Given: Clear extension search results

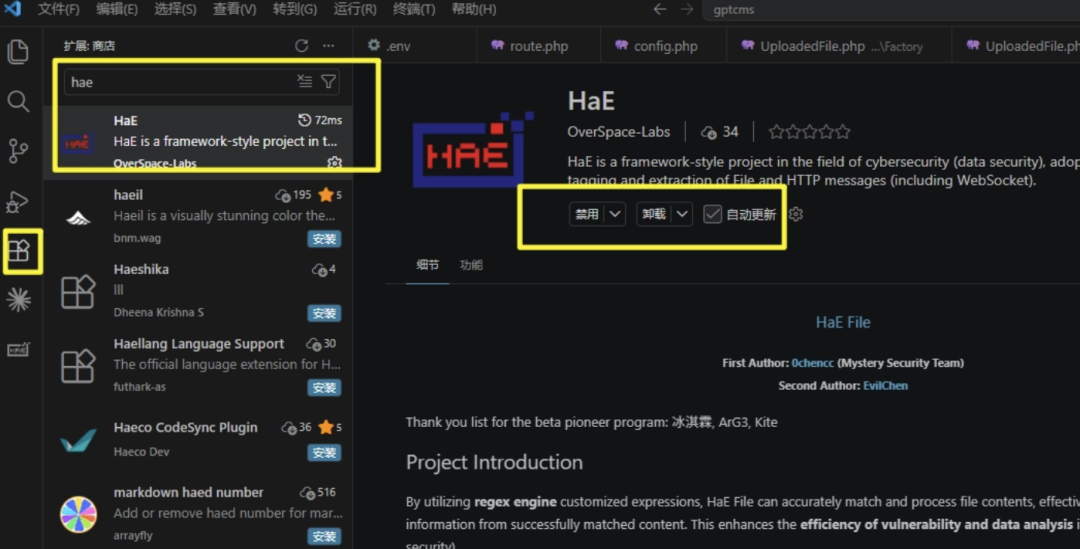Looking at the screenshot, I should (x=304, y=81).
